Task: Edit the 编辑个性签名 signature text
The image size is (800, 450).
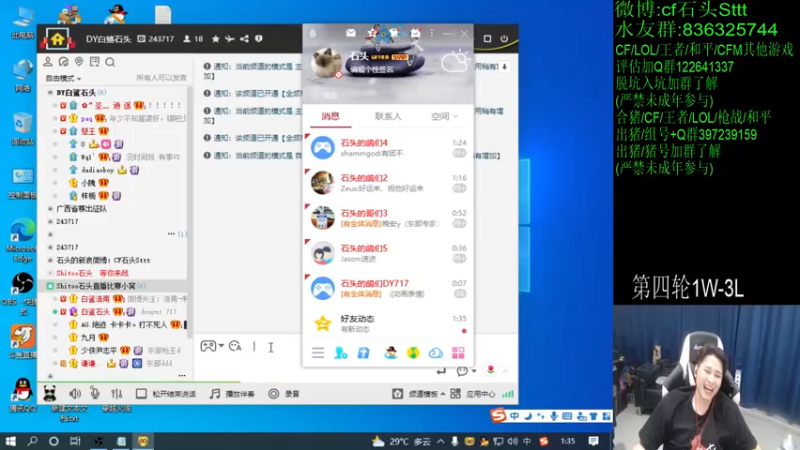Action: click(372, 70)
